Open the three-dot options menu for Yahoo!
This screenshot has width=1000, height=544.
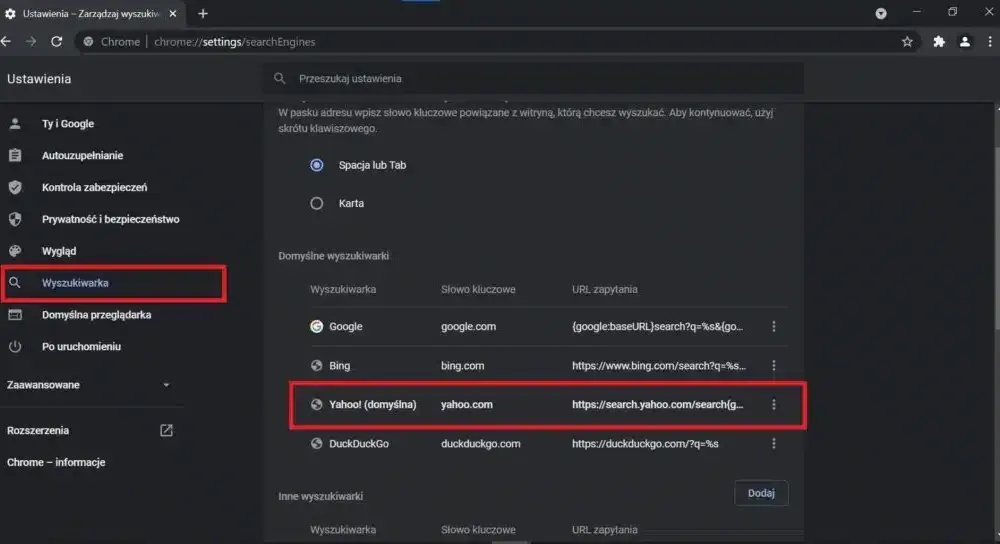(774, 404)
